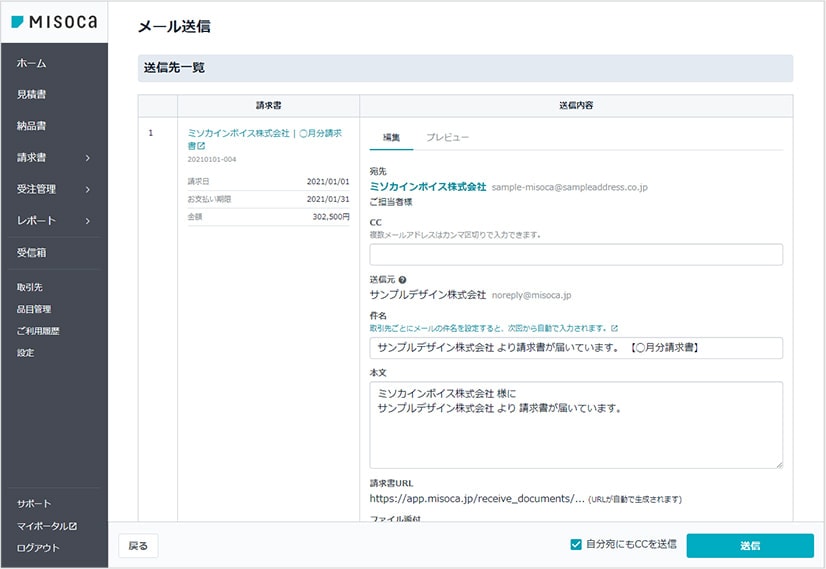The width and height of the screenshot is (826, 569).
Task: Click recipient email sample-misoca@sampleaddress.co.jp
Action: [x=569, y=188]
